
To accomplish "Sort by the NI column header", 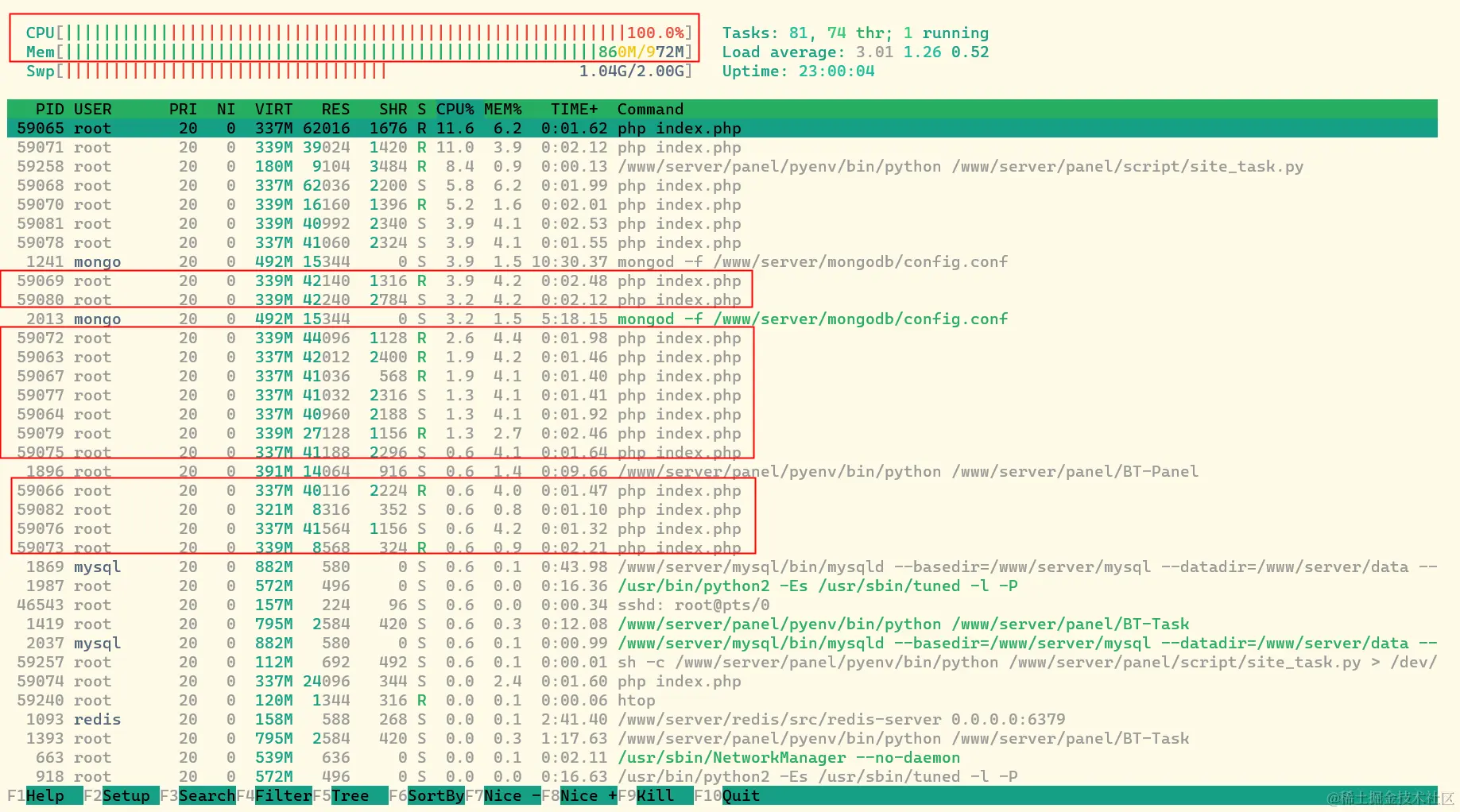I will tap(226, 109).
